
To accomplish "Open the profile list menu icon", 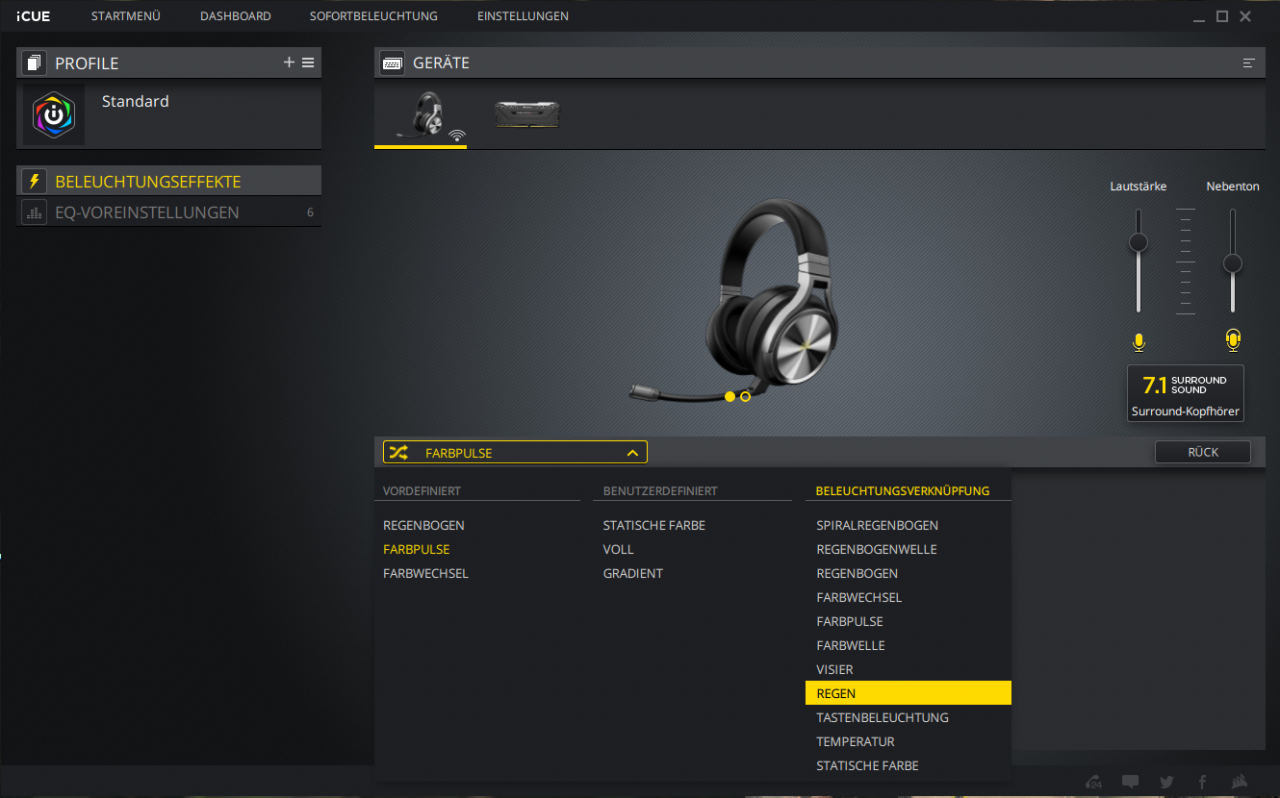I will 308,62.
